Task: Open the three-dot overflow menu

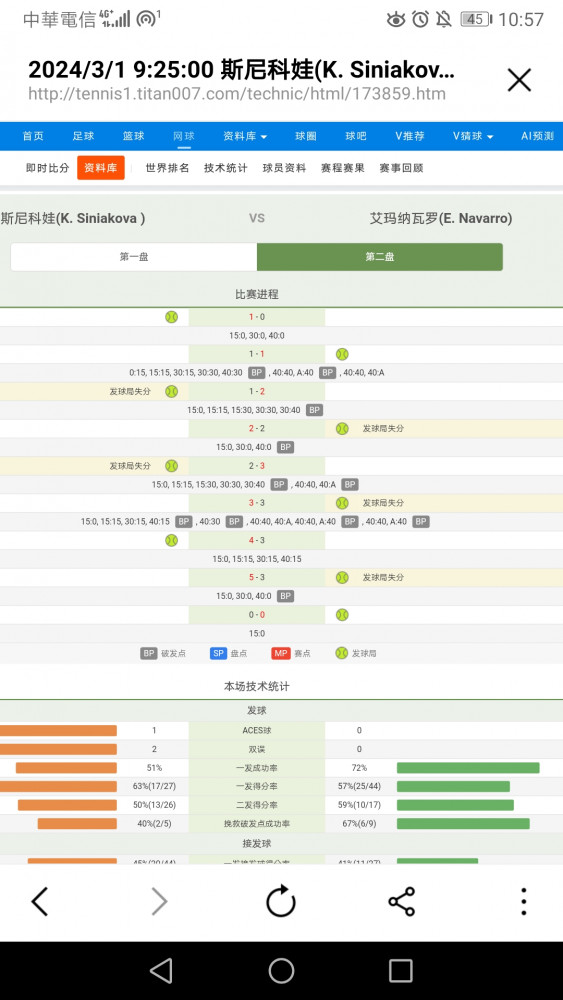Action: pyautogui.click(x=523, y=902)
